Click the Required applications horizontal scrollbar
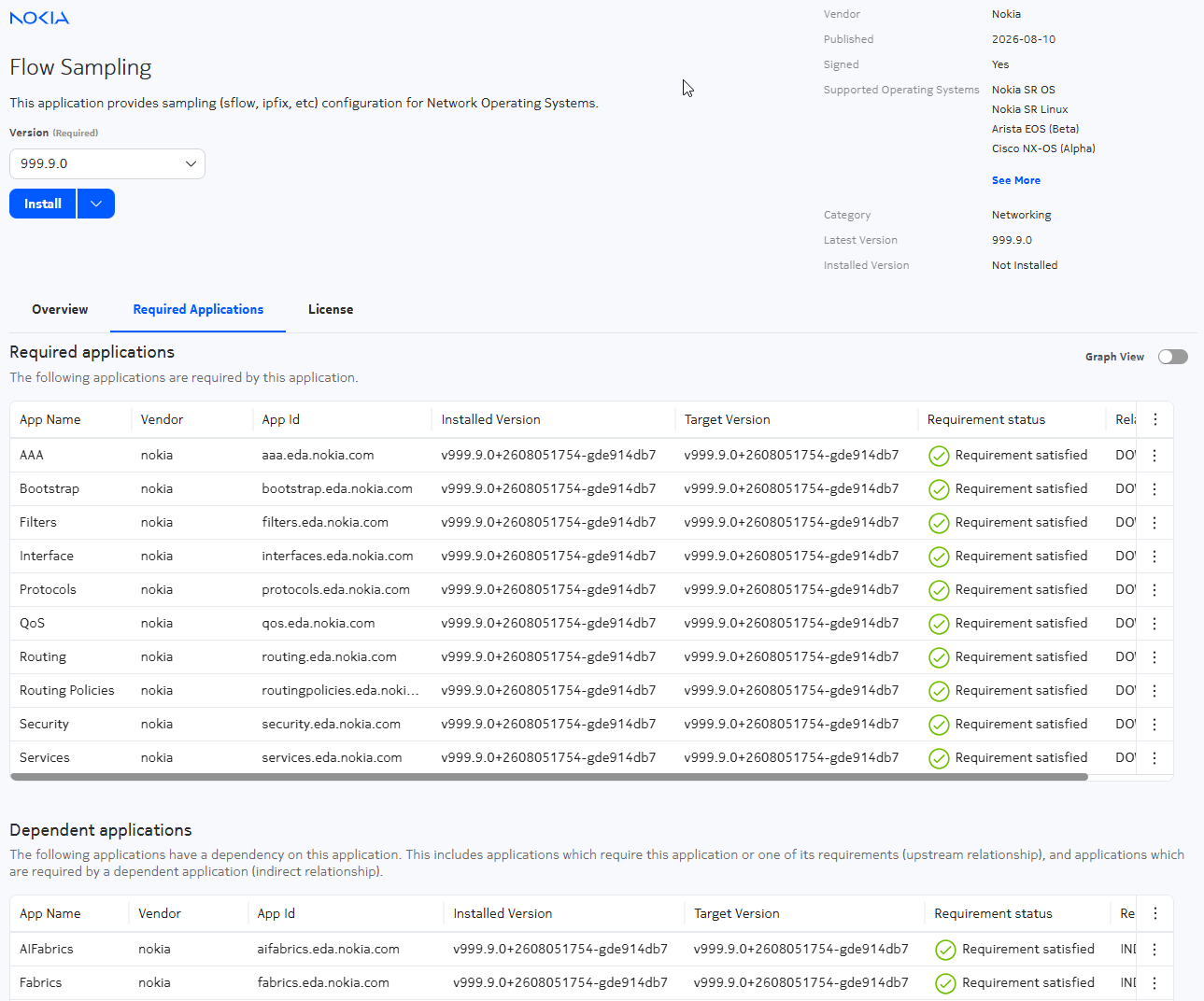The height and width of the screenshot is (1001, 1204). [x=549, y=777]
